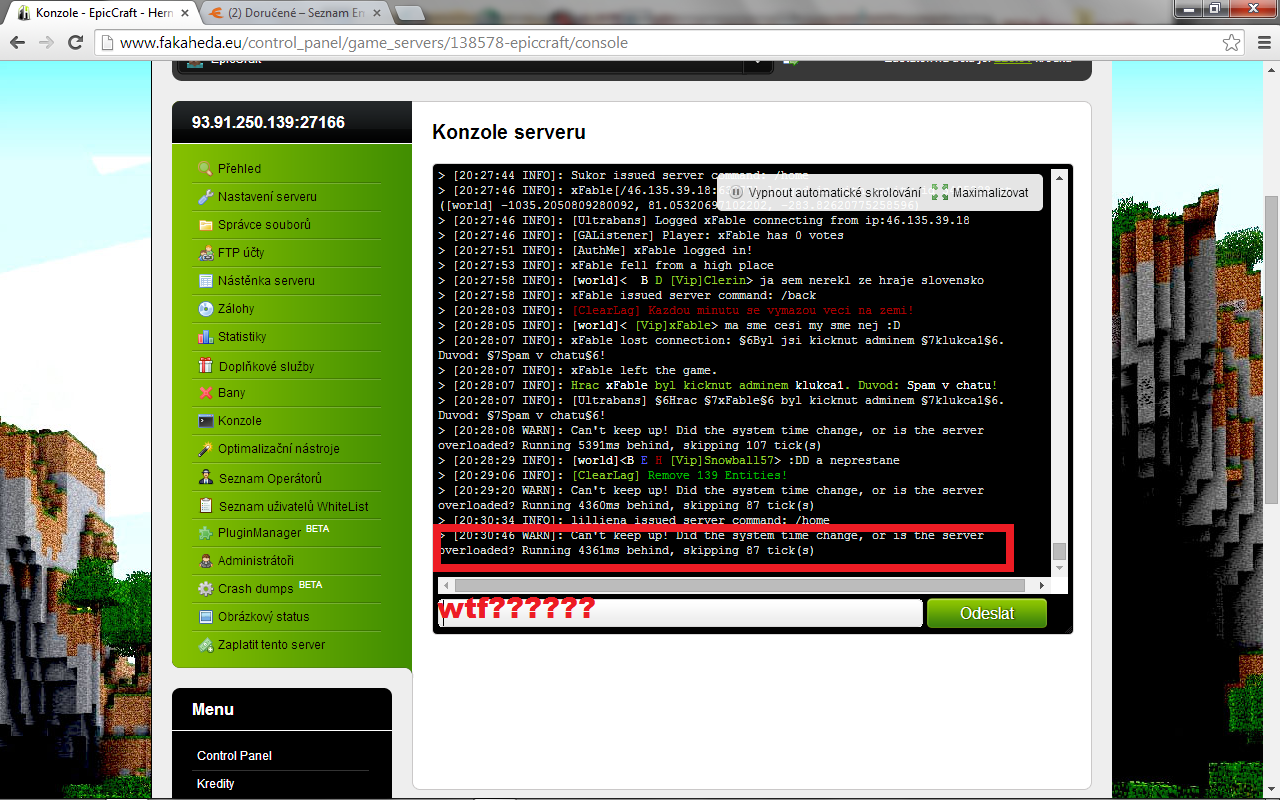Viewport: 1280px width, 800px height.
Task: Click log line lilliena issued server command
Action: 634,520
